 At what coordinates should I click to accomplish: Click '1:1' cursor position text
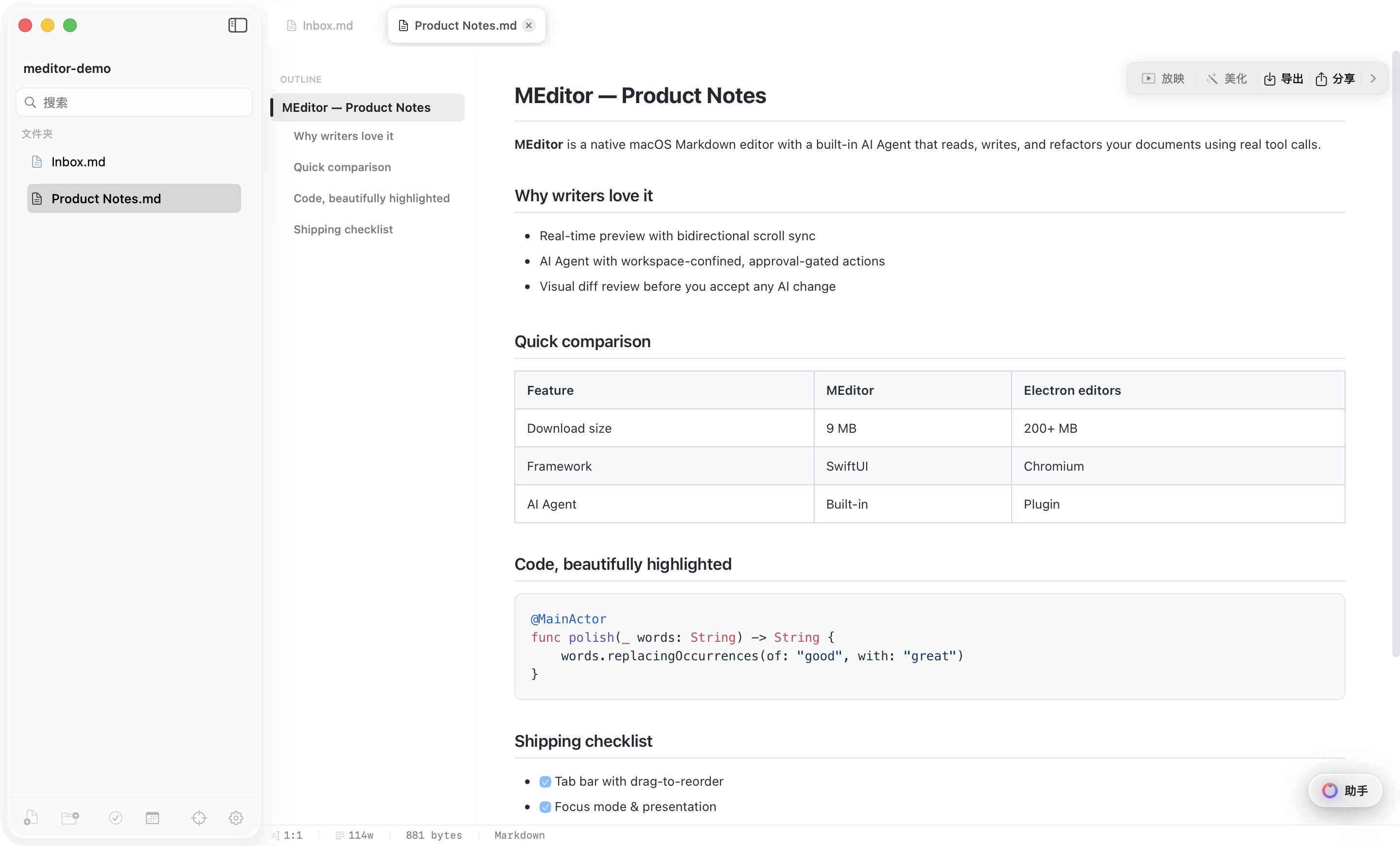point(293,835)
